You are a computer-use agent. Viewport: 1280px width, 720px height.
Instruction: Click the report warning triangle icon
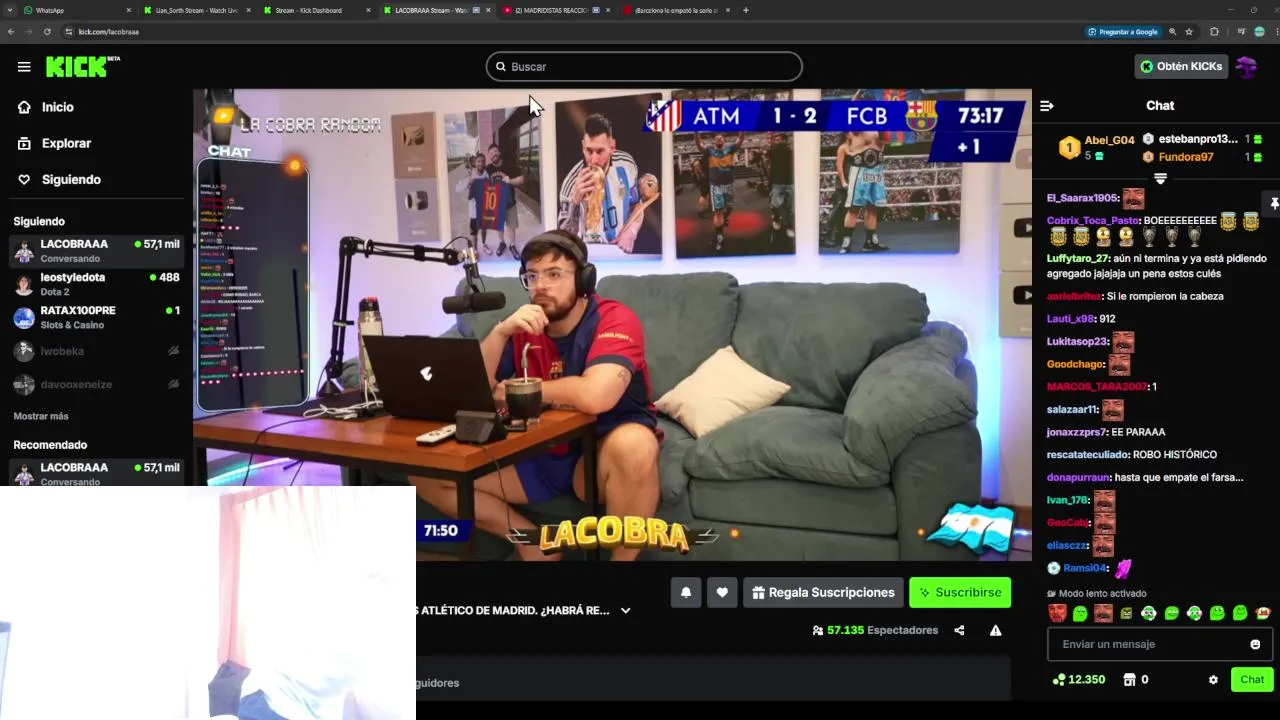(995, 630)
